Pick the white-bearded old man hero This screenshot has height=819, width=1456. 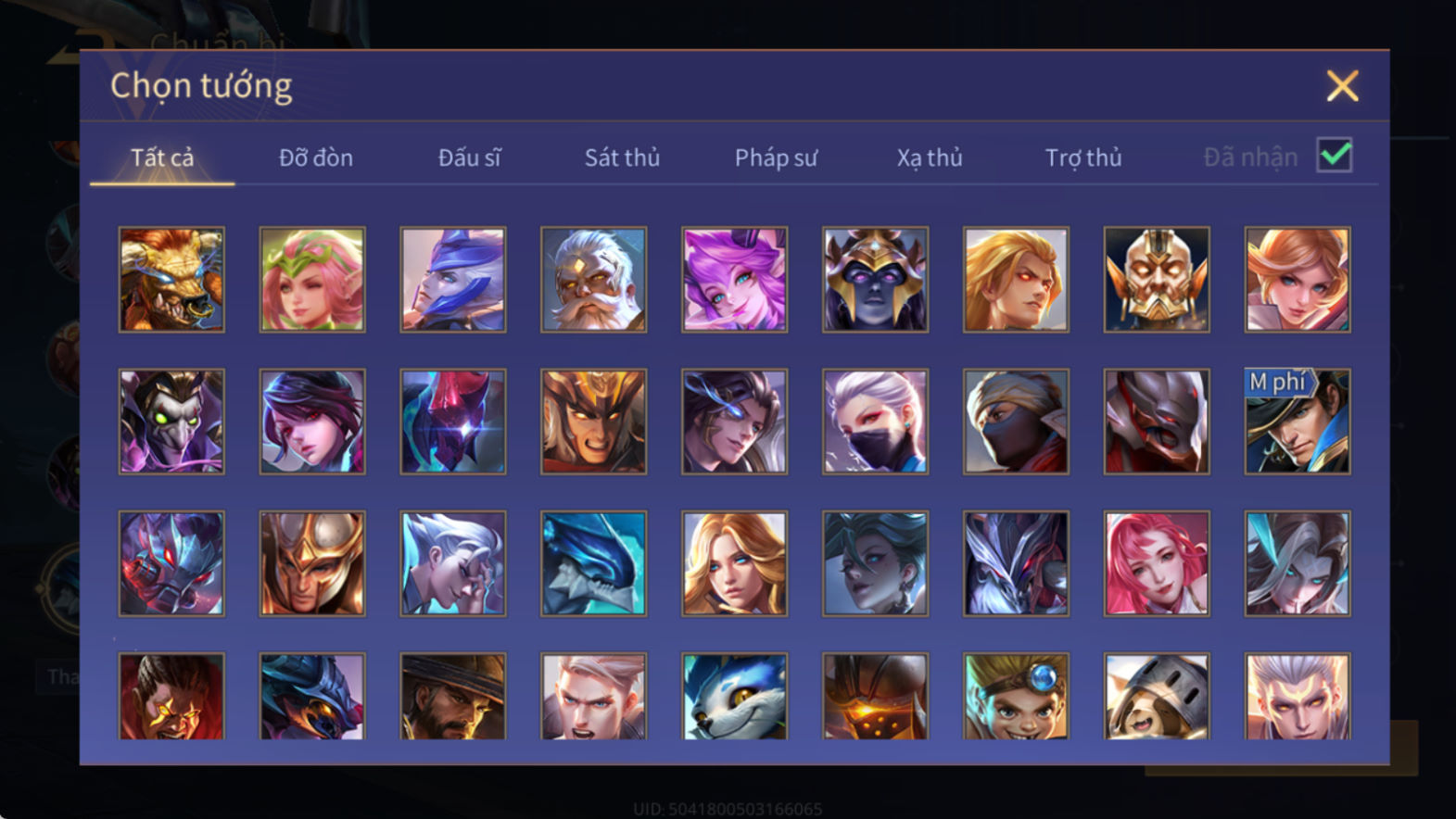pyautogui.click(x=593, y=280)
